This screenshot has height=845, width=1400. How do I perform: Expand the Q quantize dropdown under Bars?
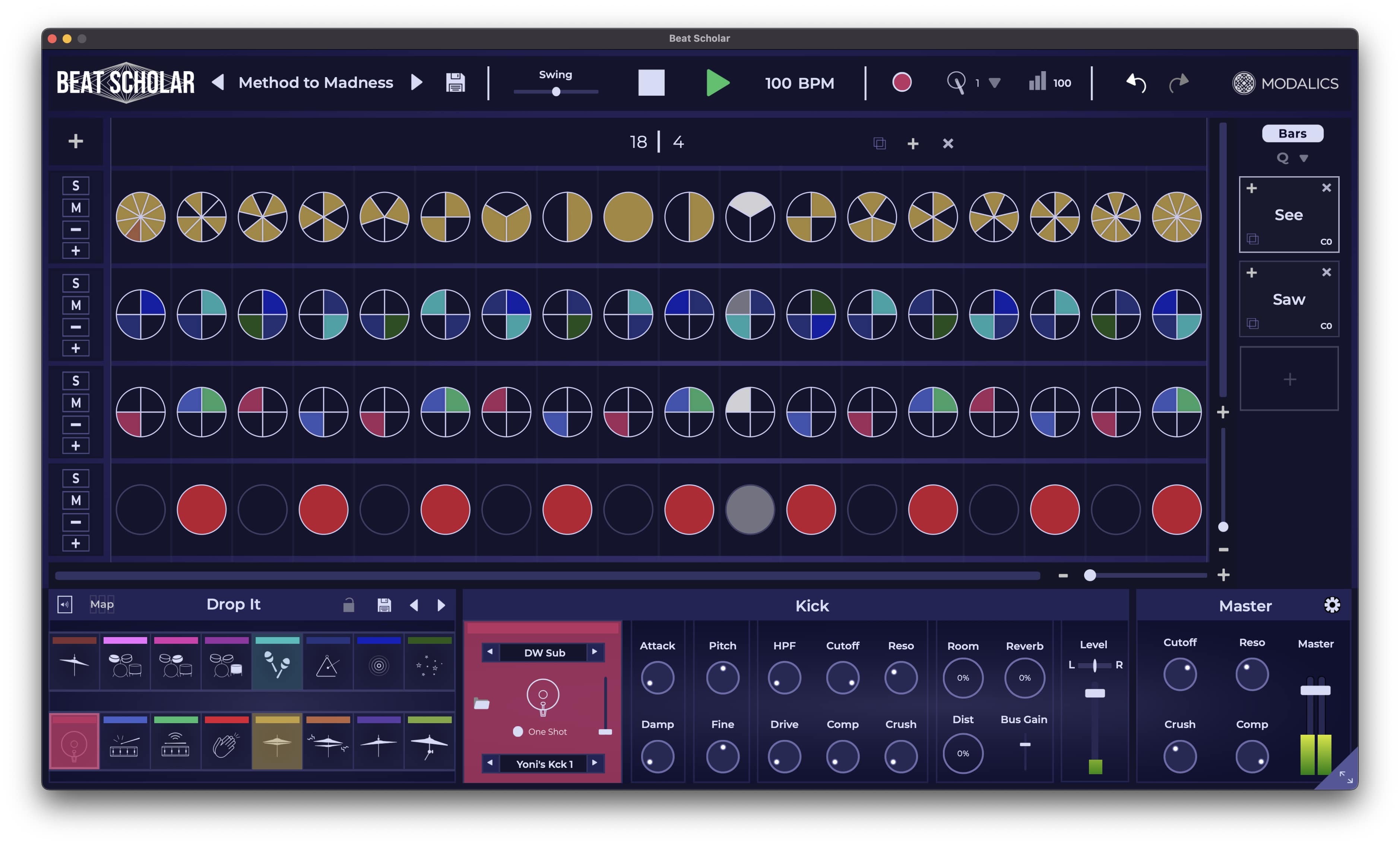[x=1304, y=159]
